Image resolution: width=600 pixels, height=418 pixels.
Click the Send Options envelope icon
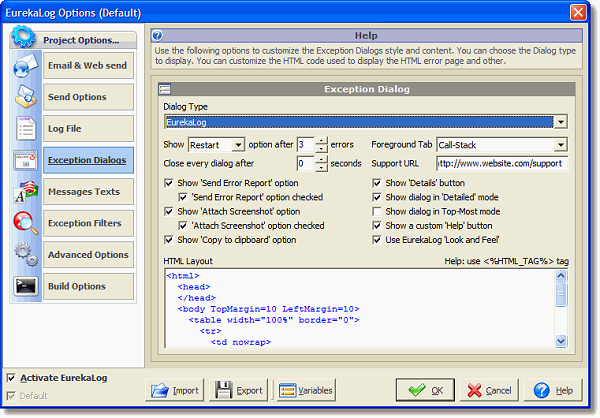(x=26, y=96)
